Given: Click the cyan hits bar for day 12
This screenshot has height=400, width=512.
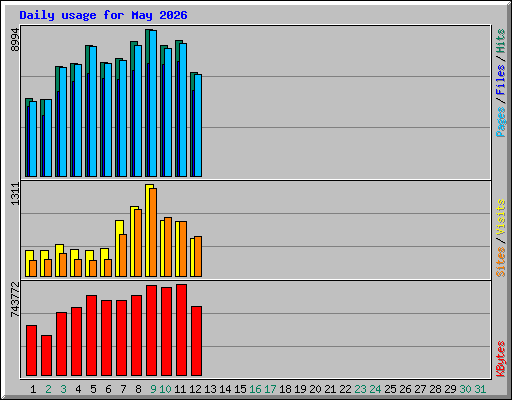Looking at the screenshot, I should point(198,125).
